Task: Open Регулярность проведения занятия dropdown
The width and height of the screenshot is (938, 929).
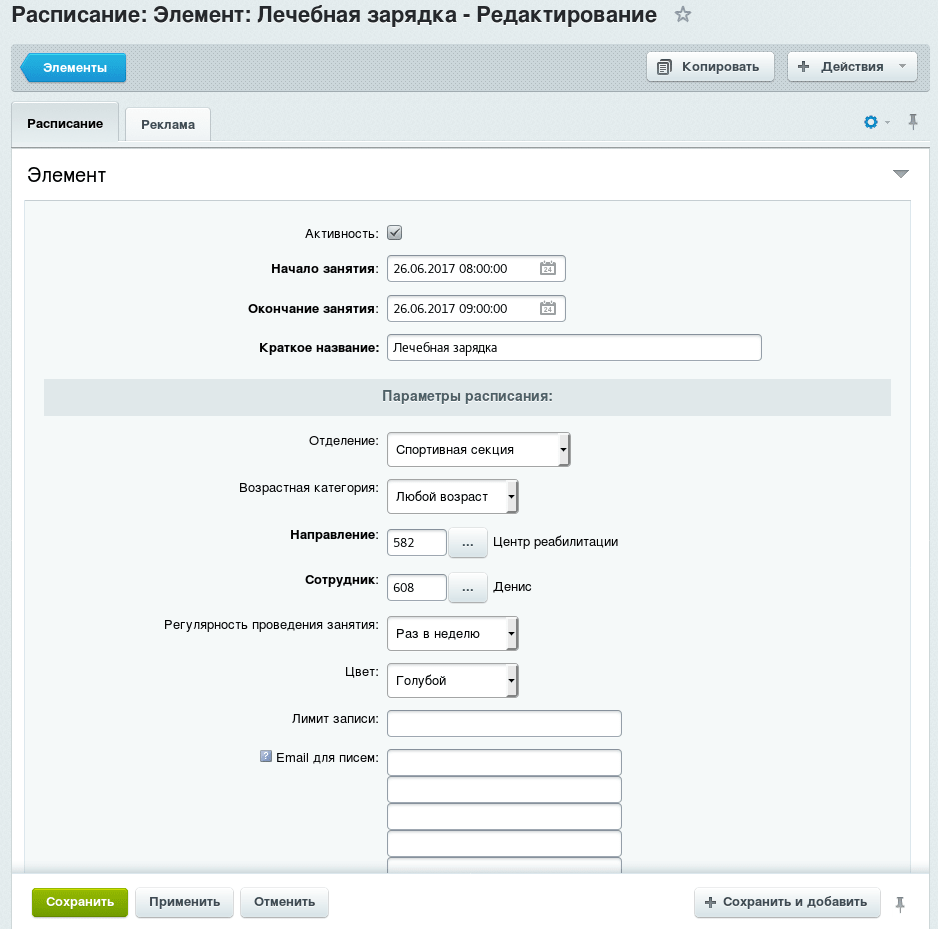Action: [x=453, y=633]
